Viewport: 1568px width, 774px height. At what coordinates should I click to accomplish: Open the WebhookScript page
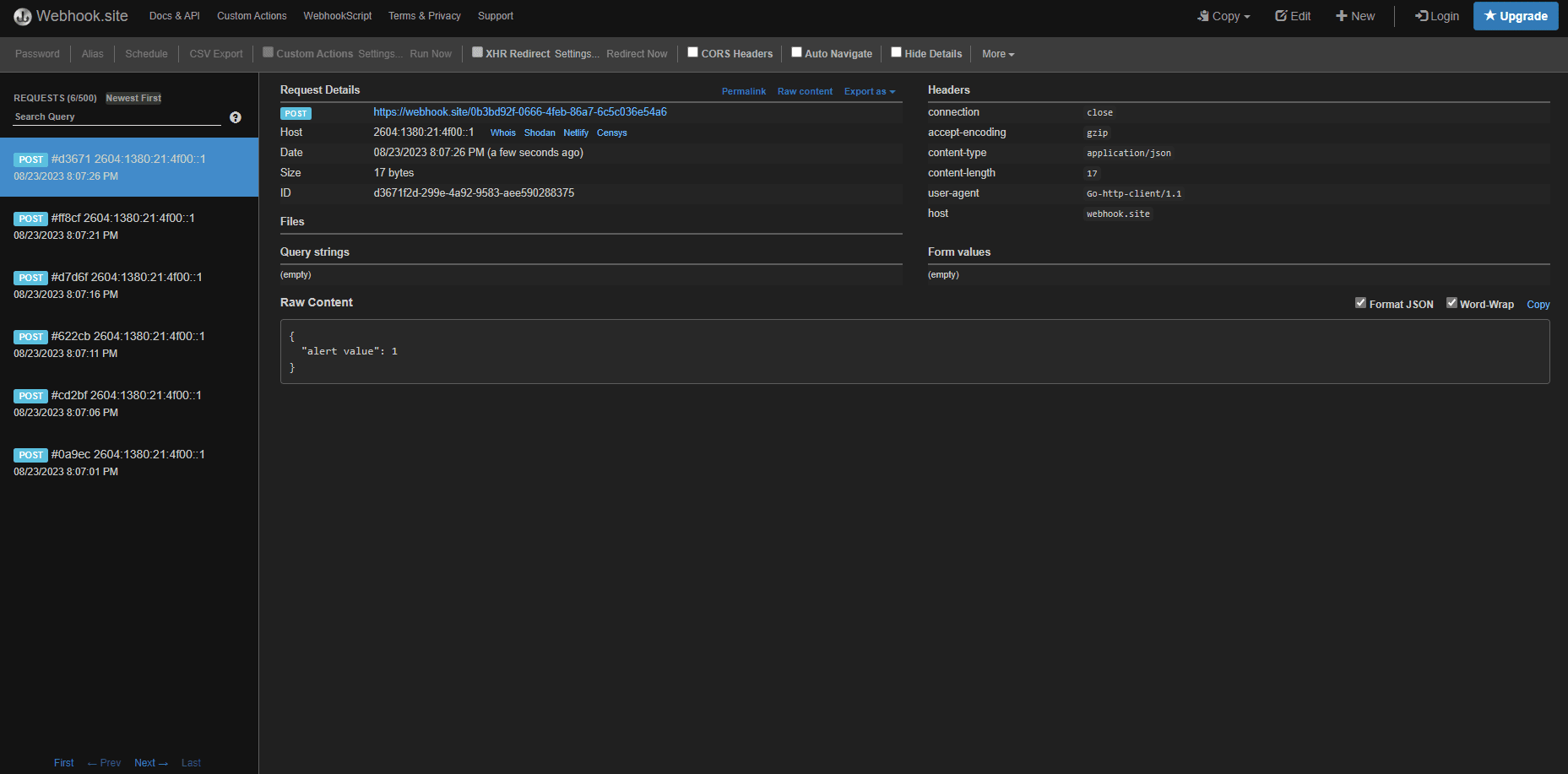click(x=338, y=16)
